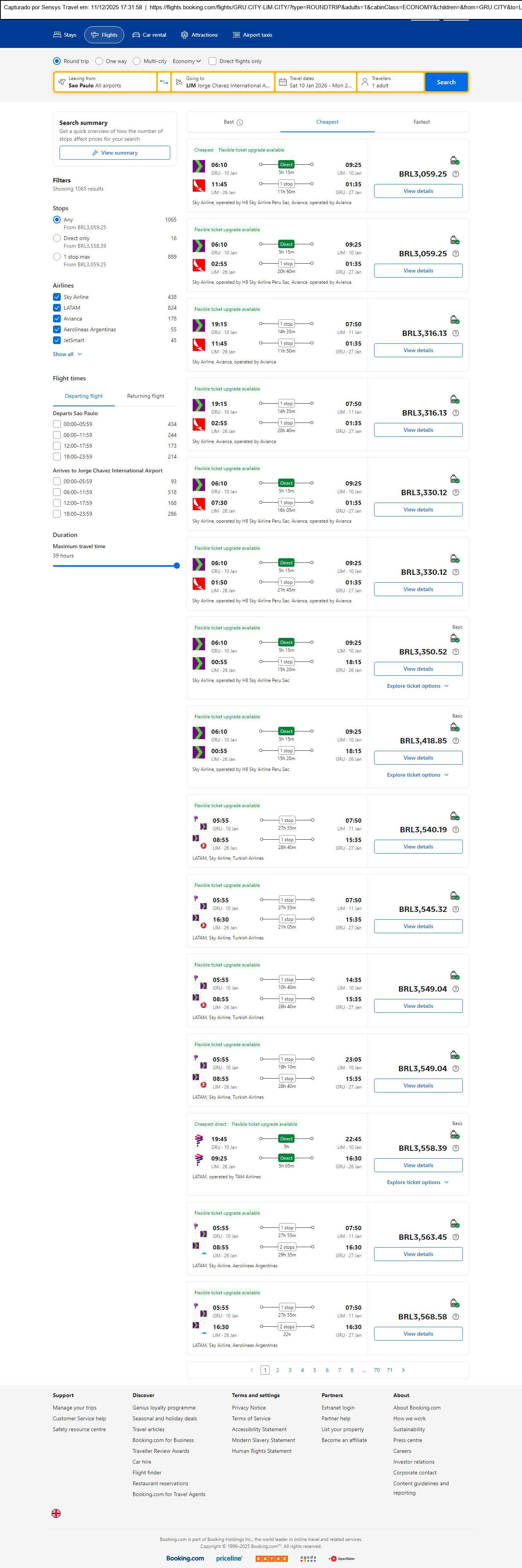This screenshot has height=1568, width=522.
Task: Click the info icon beside the Best tab
Action: 240,122
